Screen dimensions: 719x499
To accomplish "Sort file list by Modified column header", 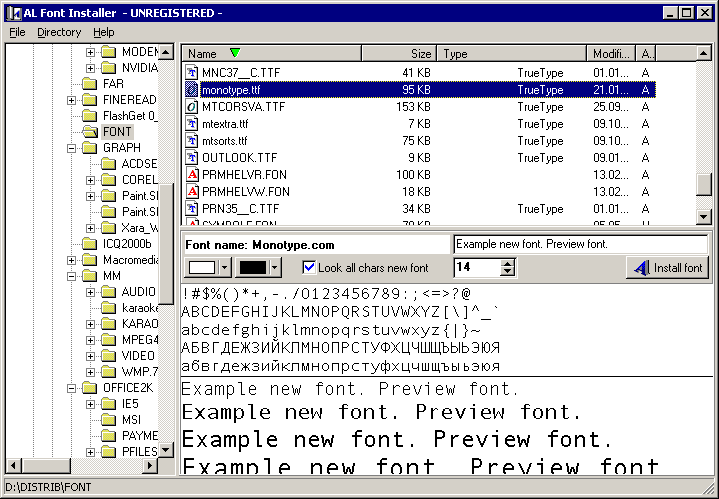I will tap(611, 53).
